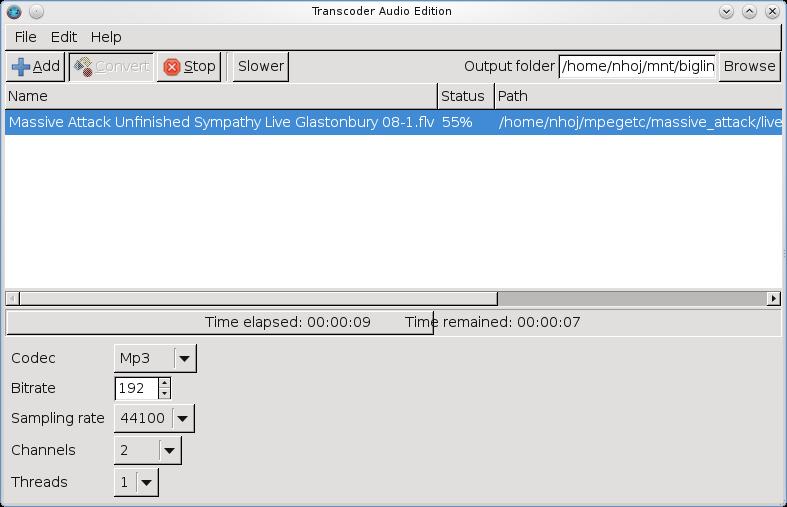The height and width of the screenshot is (507, 787).
Task: Click the greyed-out Convert button
Action: pyautogui.click(x=111, y=66)
